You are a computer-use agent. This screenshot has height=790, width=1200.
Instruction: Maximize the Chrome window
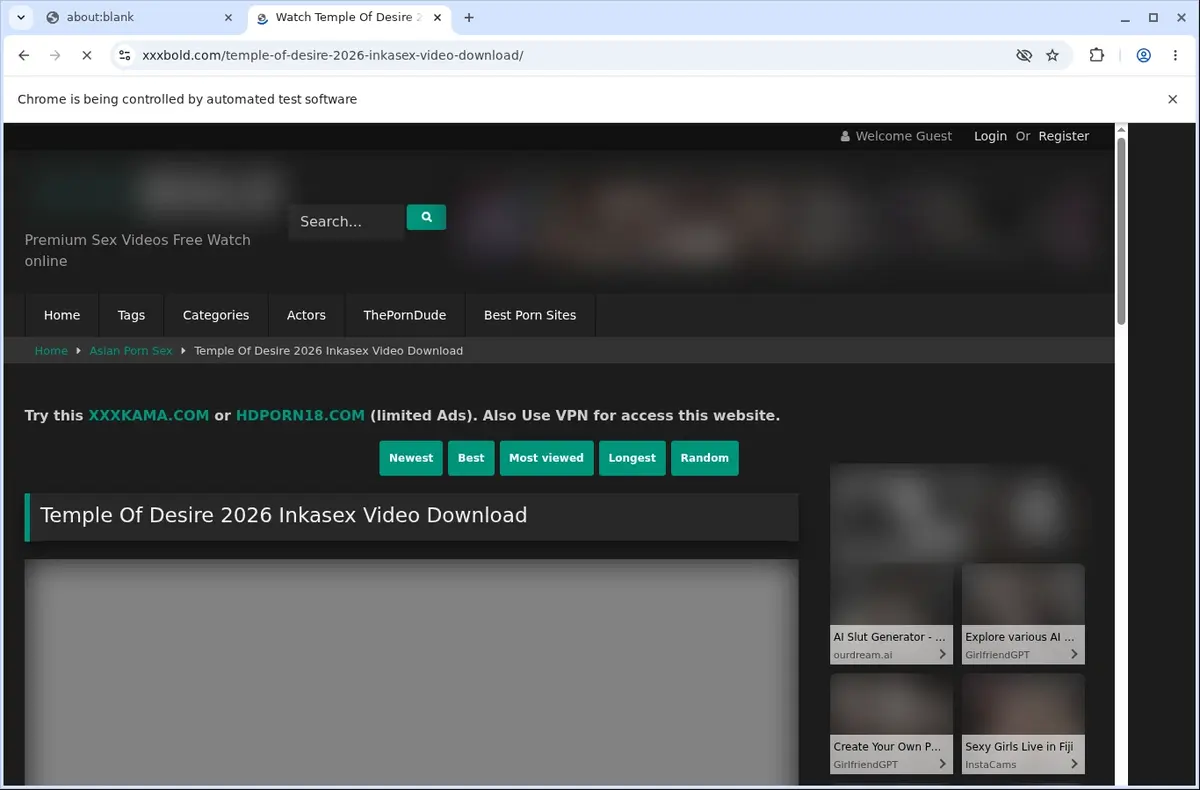pyautogui.click(x=1153, y=17)
